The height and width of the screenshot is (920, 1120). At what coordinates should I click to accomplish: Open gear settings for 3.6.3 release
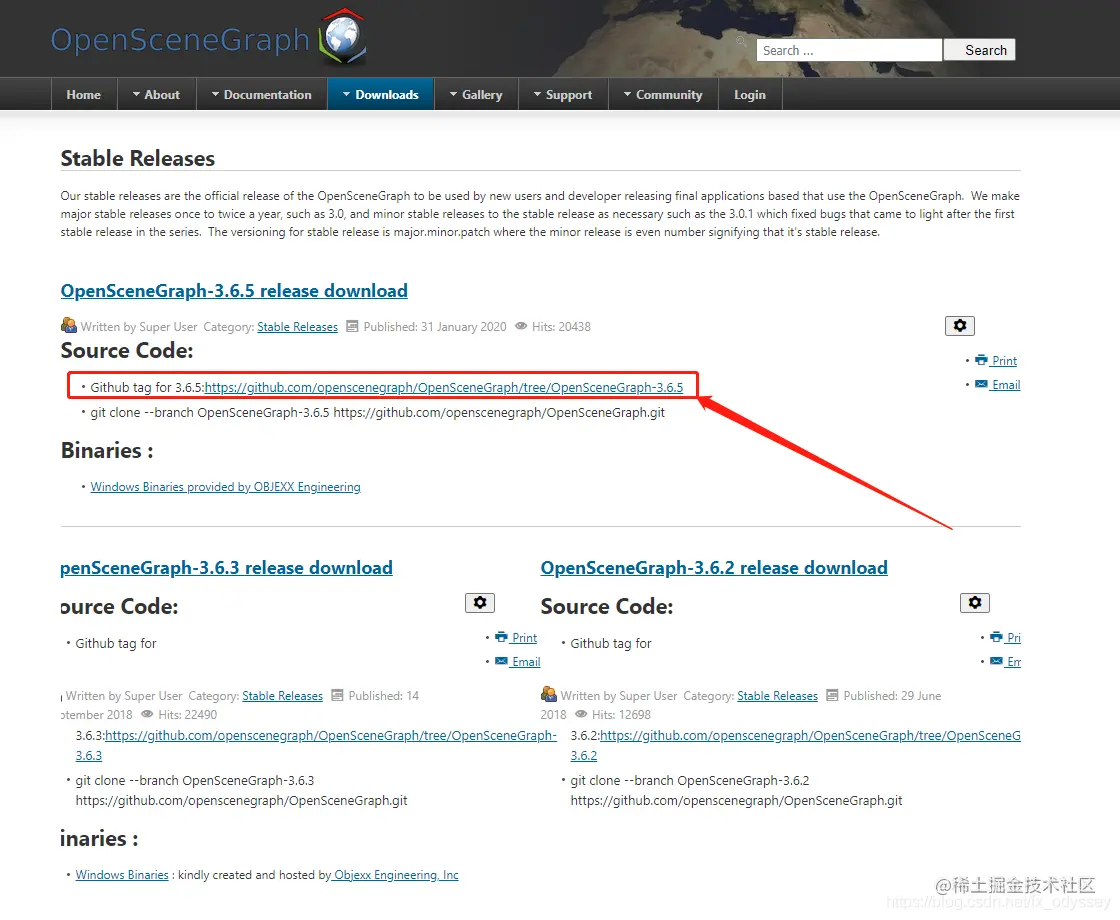(480, 603)
